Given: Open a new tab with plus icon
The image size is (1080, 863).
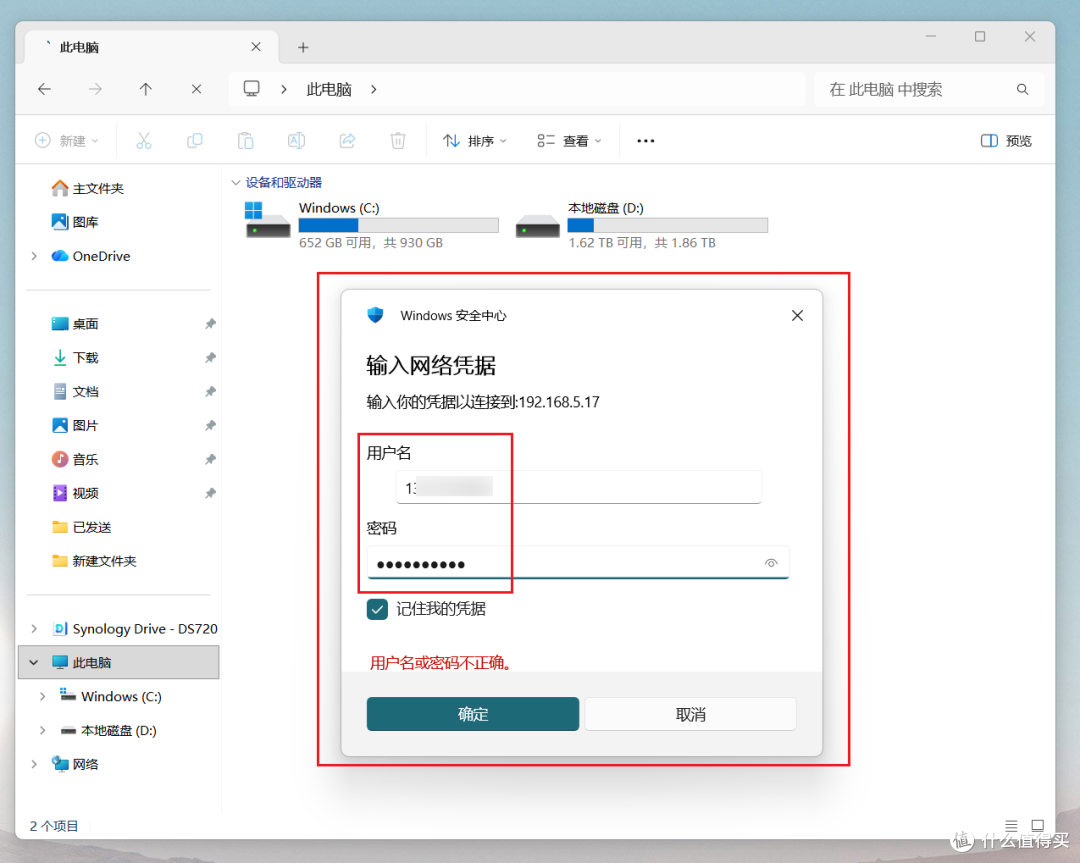Looking at the screenshot, I should [x=303, y=47].
